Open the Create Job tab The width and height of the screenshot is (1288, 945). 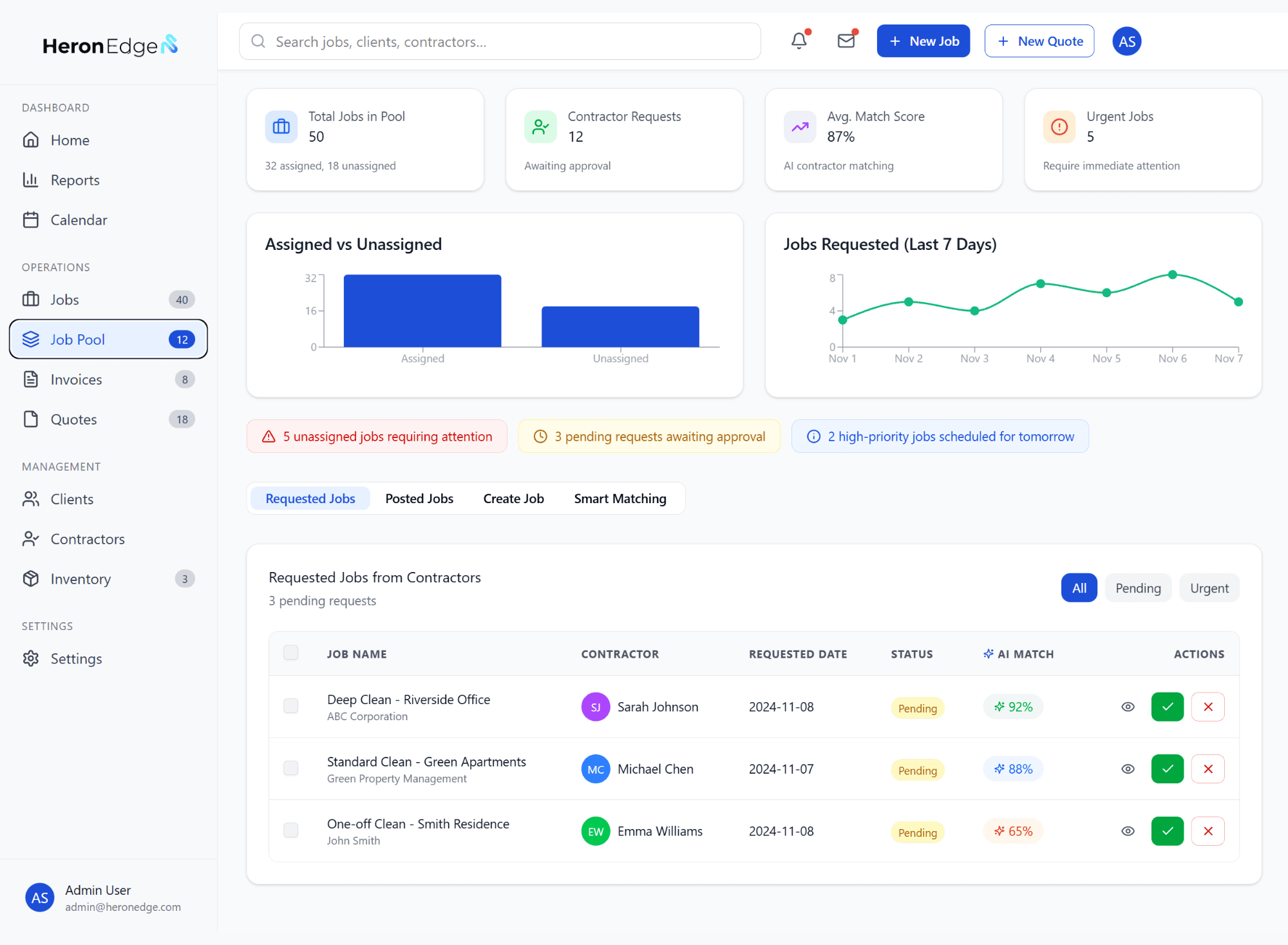[x=513, y=499]
